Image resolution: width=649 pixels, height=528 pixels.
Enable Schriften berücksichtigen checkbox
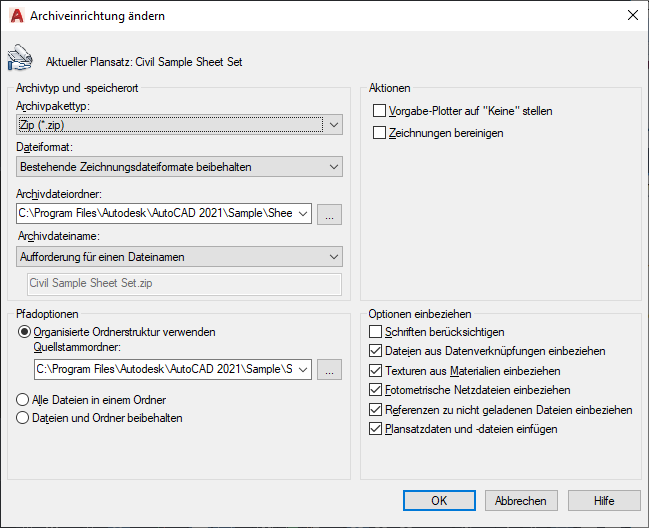tap(377, 332)
